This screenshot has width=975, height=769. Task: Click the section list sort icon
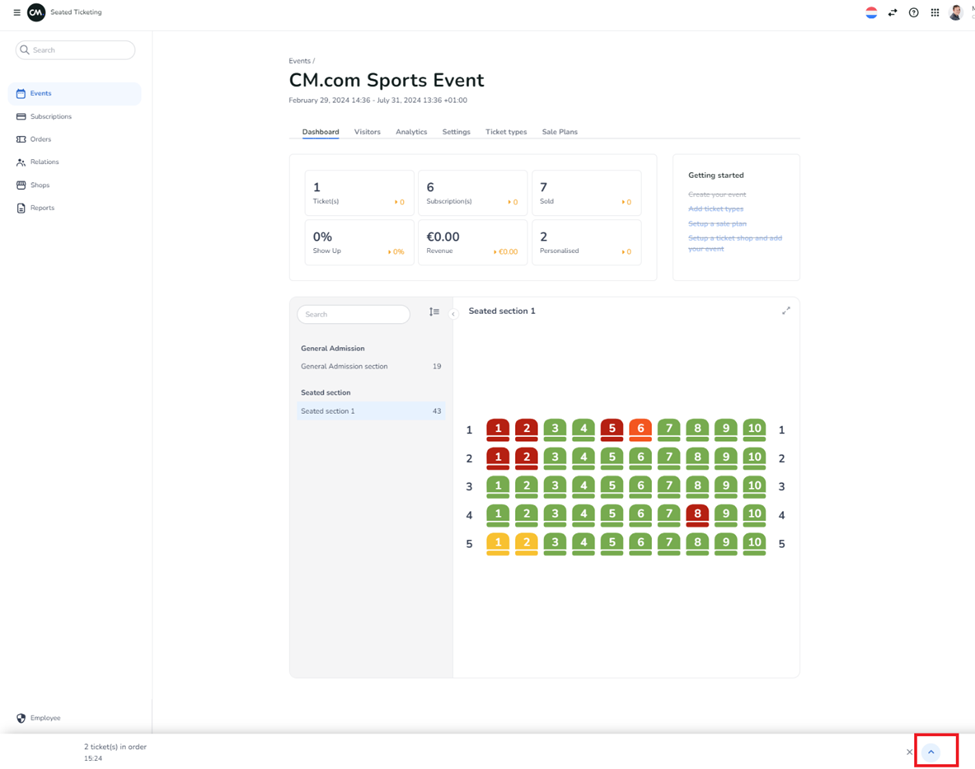(x=434, y=312)
